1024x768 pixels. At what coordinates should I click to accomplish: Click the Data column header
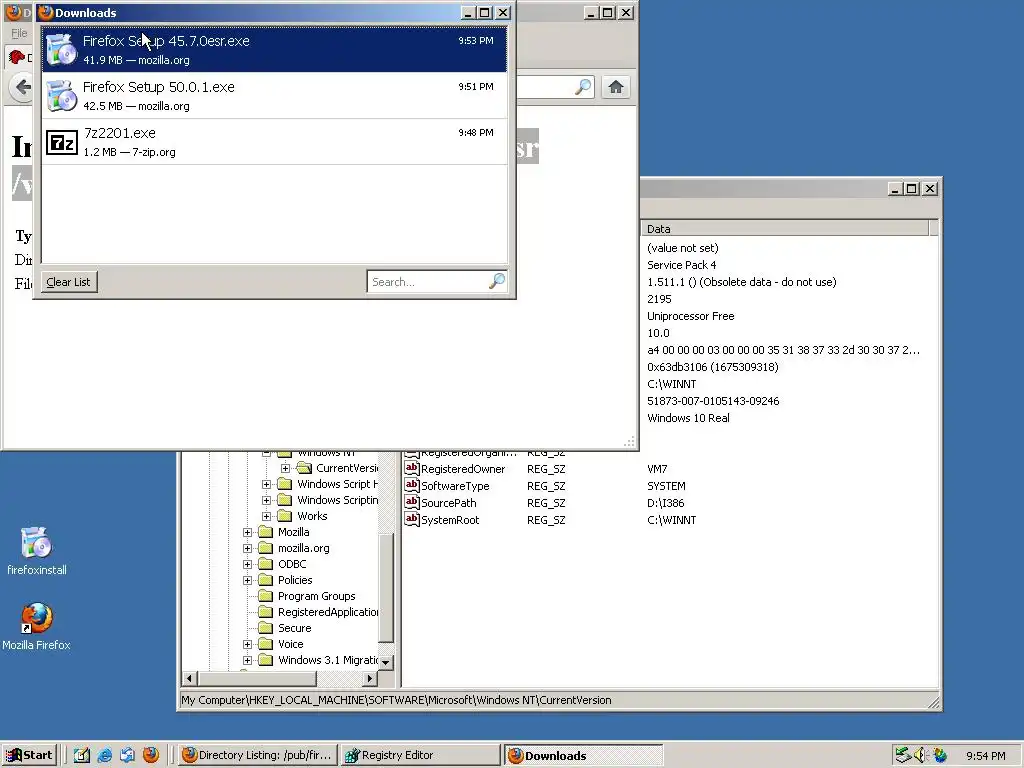[x=785, y=229]
